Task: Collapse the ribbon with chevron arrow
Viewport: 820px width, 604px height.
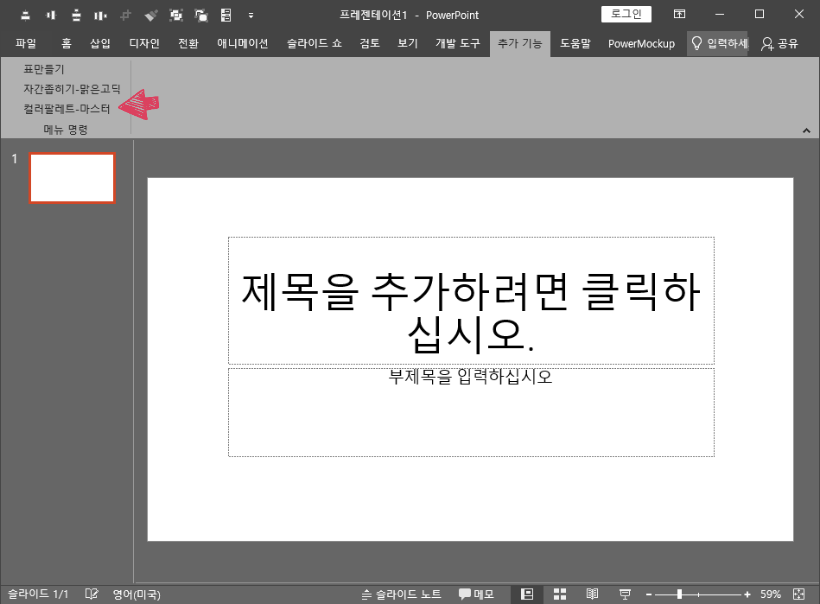Action: pyautogui.click(x=806, y=130)
